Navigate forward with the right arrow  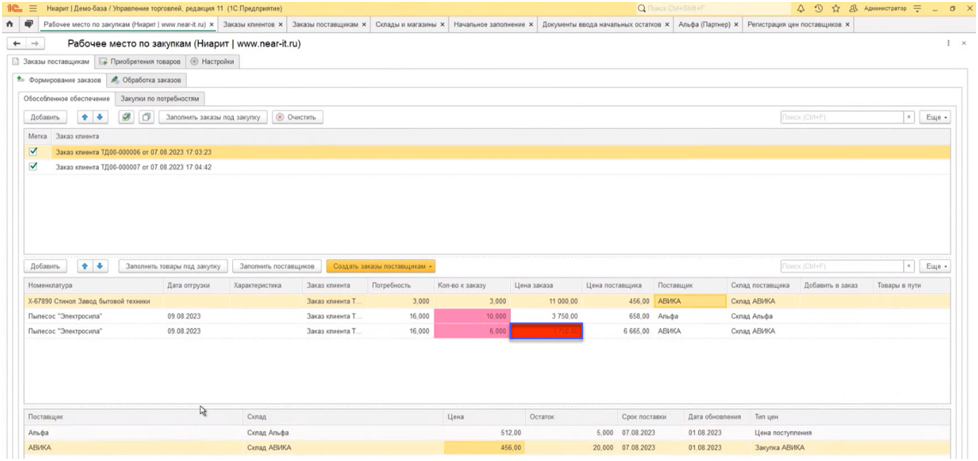pos(35,44)
